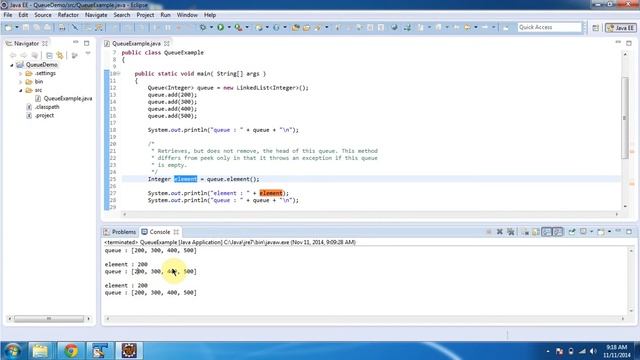The image size is (640, 360).
Task: Open the Debug button dropdown arrow
Action: point(211,27)
